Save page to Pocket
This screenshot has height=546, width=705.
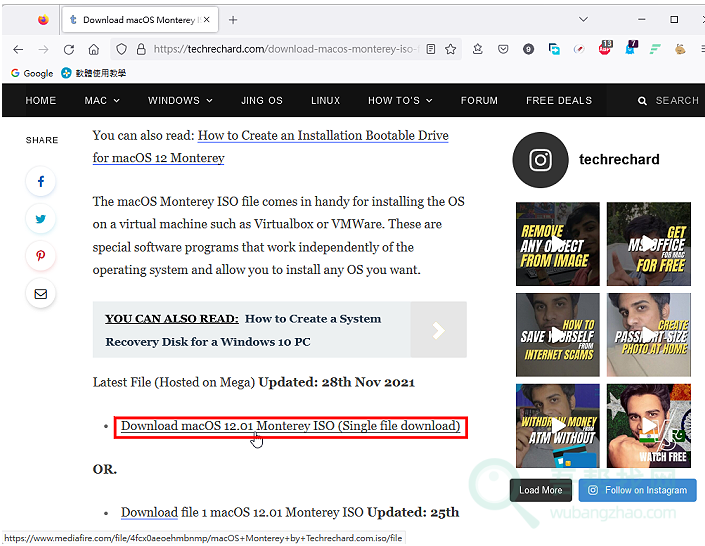(503, 49)
